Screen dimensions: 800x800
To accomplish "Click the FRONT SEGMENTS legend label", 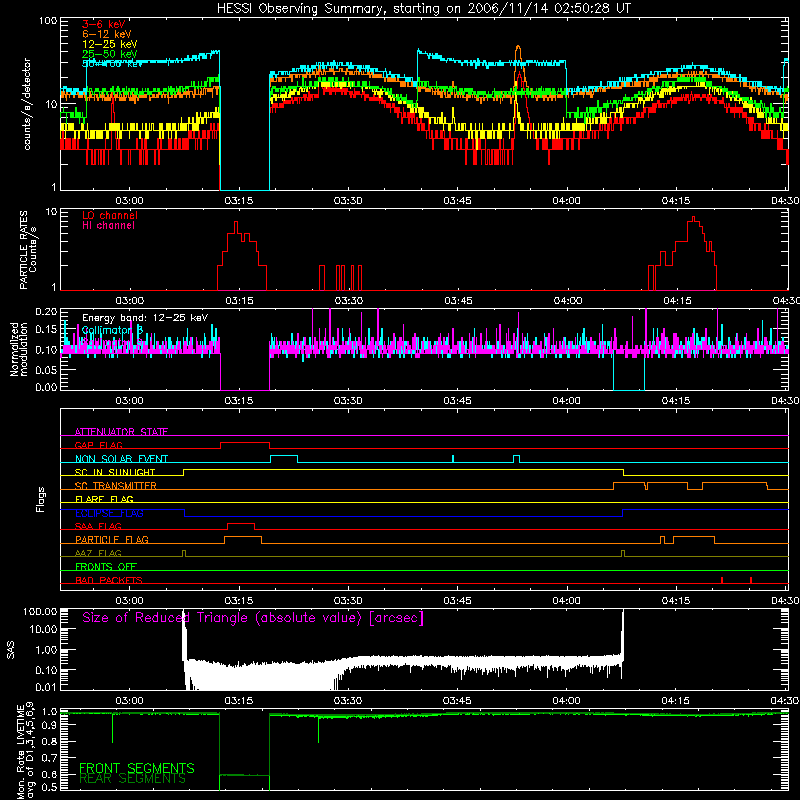I will (x=137, y=768).
